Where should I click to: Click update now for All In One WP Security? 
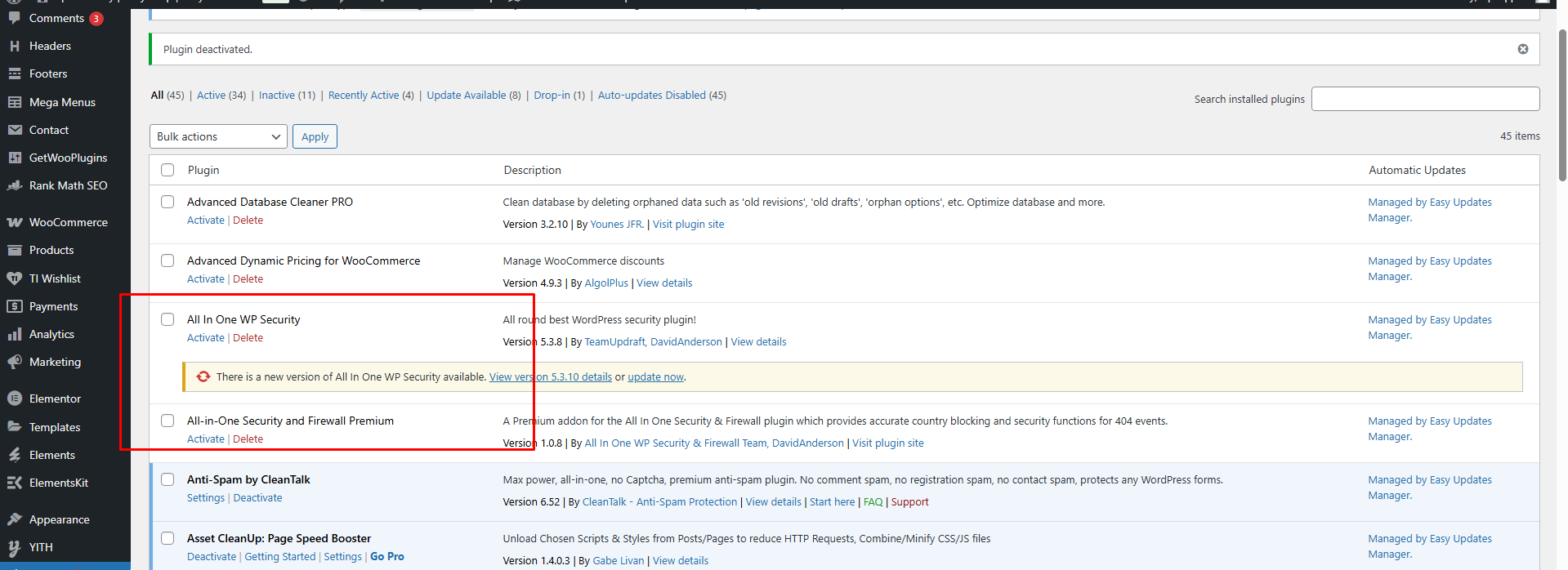click(x=655, y=377)
